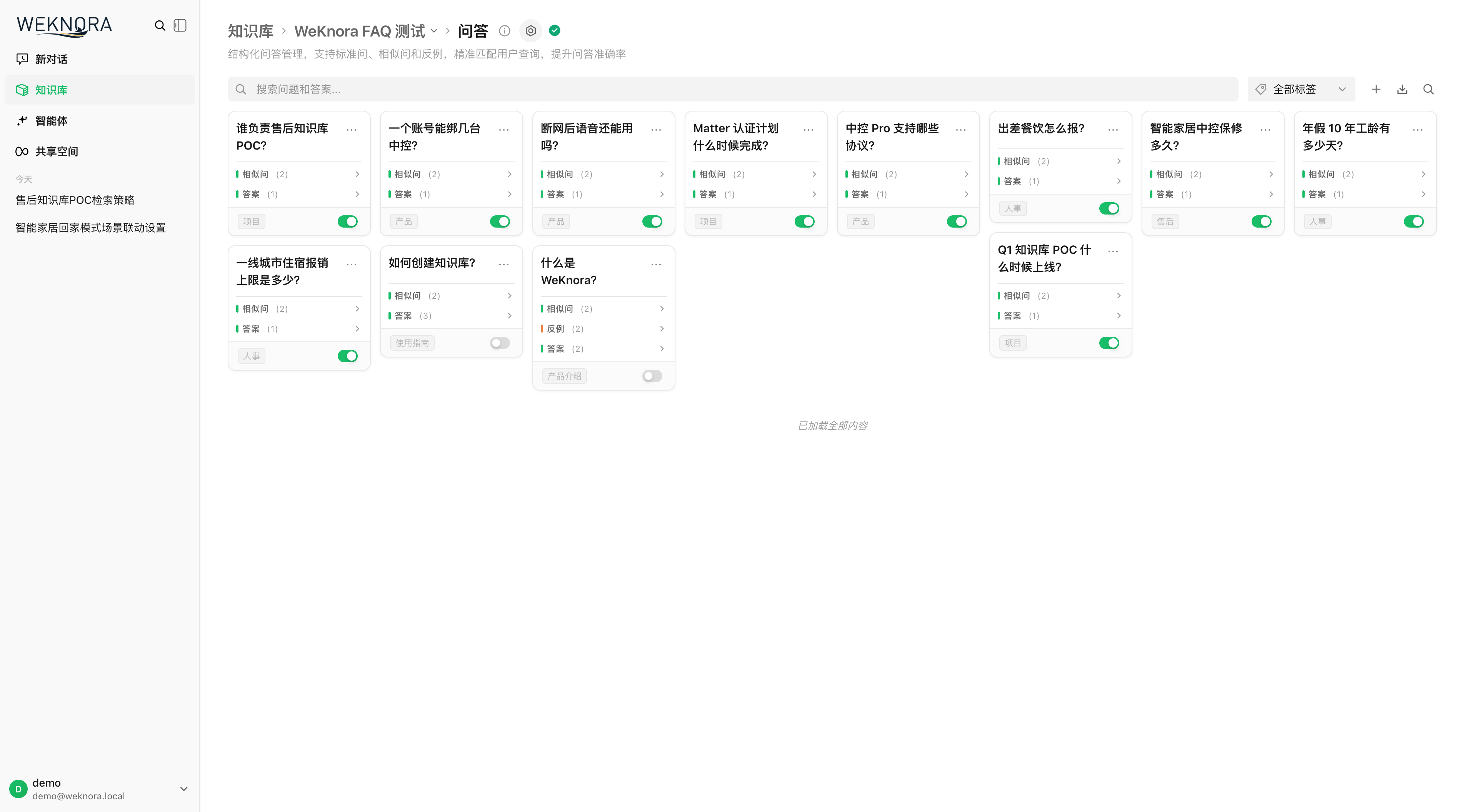Expand the demo account menu chevron
The image size is (1477, 812).
[x=184, y=789]
